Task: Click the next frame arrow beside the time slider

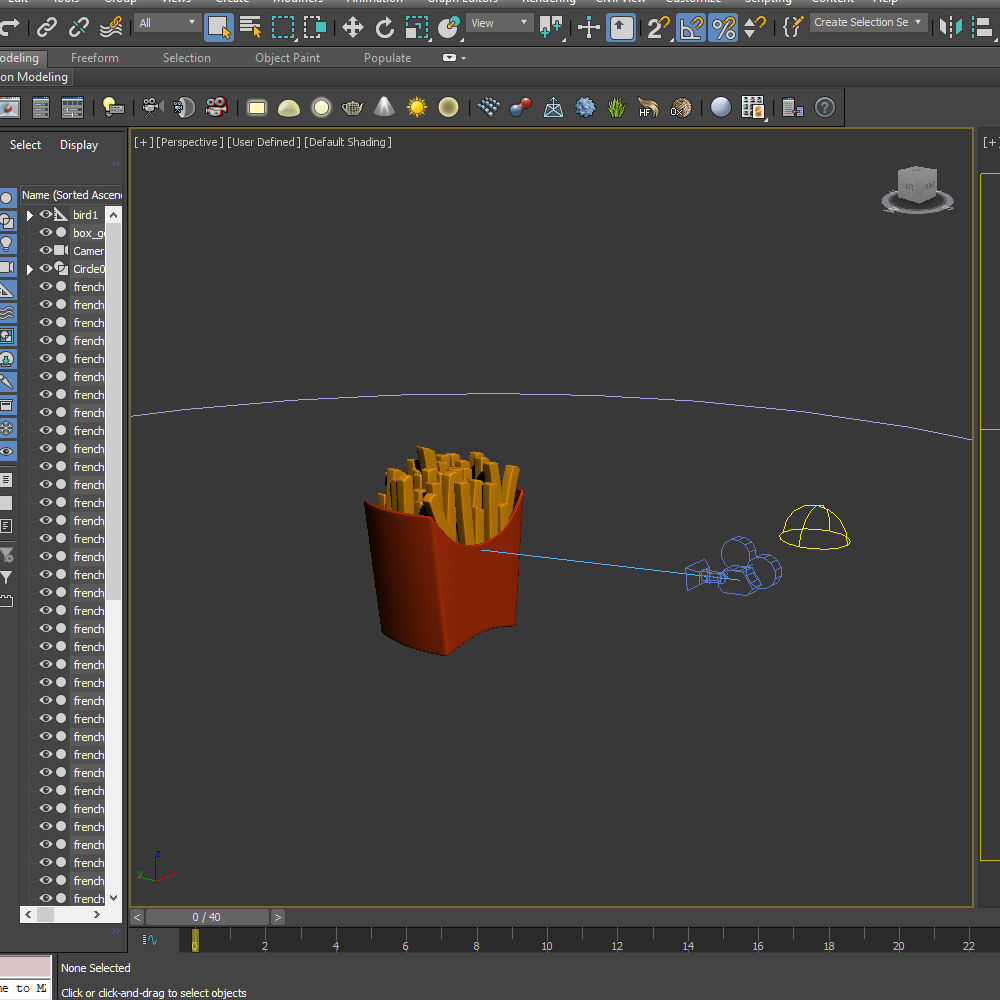Action: coord(277,917)
